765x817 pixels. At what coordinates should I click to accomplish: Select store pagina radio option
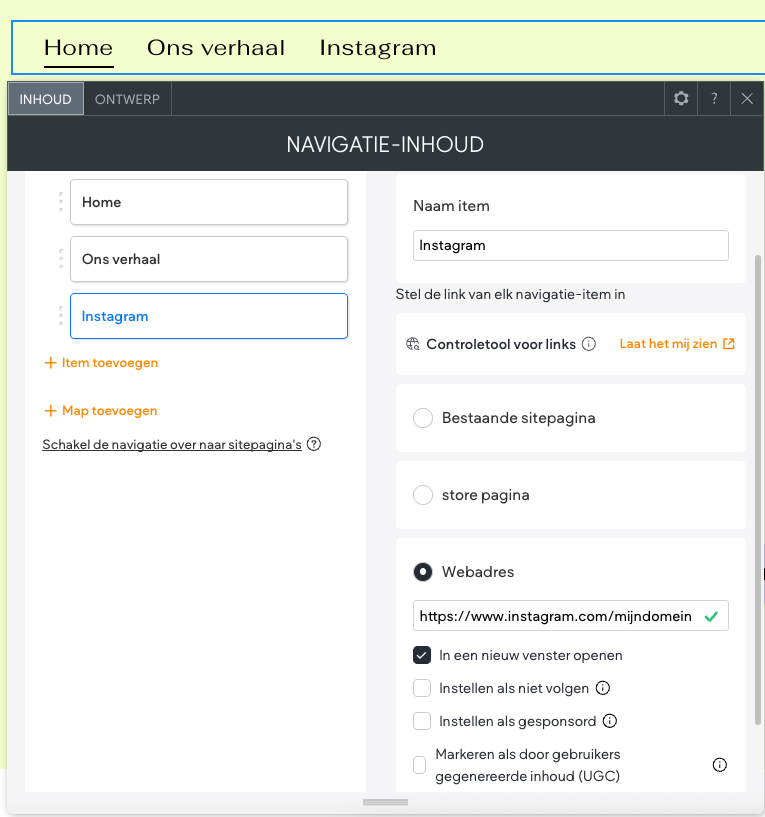pyautogui.click(x=423, y=495)
